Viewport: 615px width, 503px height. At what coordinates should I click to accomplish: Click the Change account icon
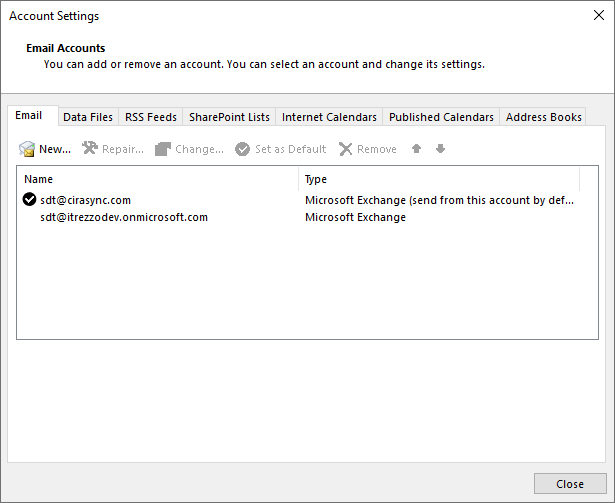coord(163,149)
